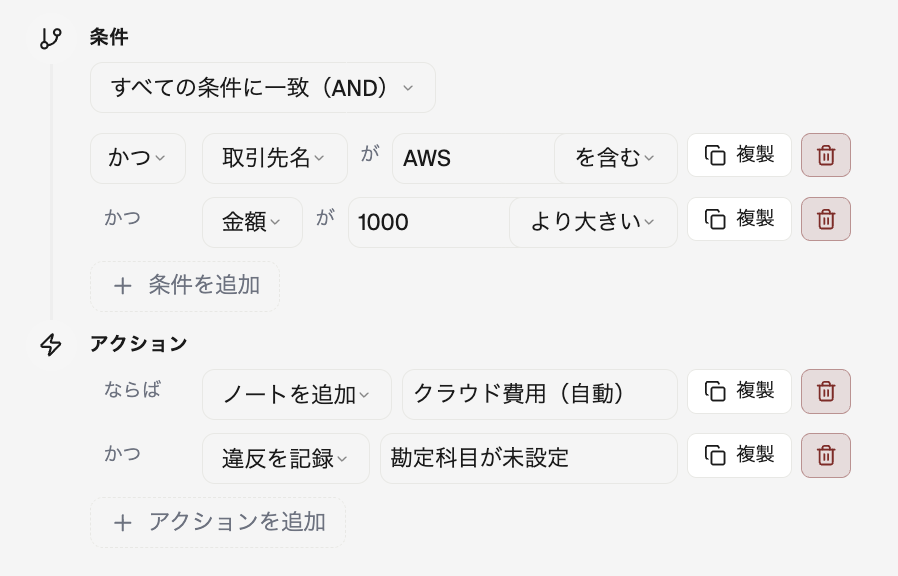Open the 違反を記録 action type dropdown

(x=285, y=458)
